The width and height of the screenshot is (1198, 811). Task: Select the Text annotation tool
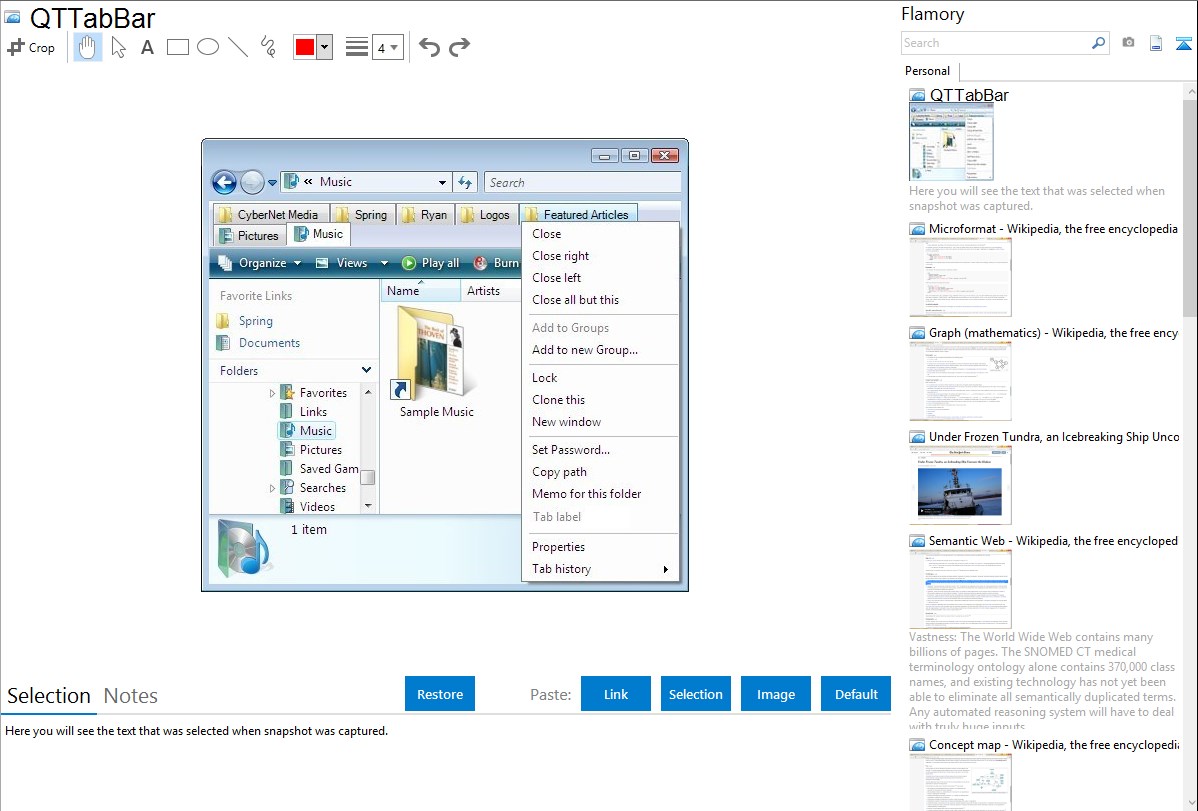point(147,47)
